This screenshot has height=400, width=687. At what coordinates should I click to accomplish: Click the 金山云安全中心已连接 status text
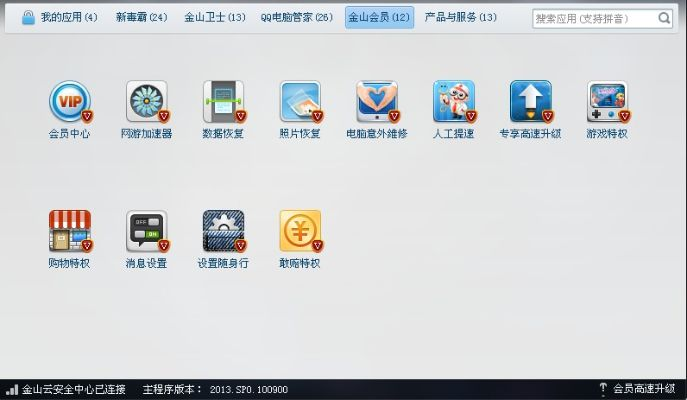pyautogui.click(x=74, y=389)
